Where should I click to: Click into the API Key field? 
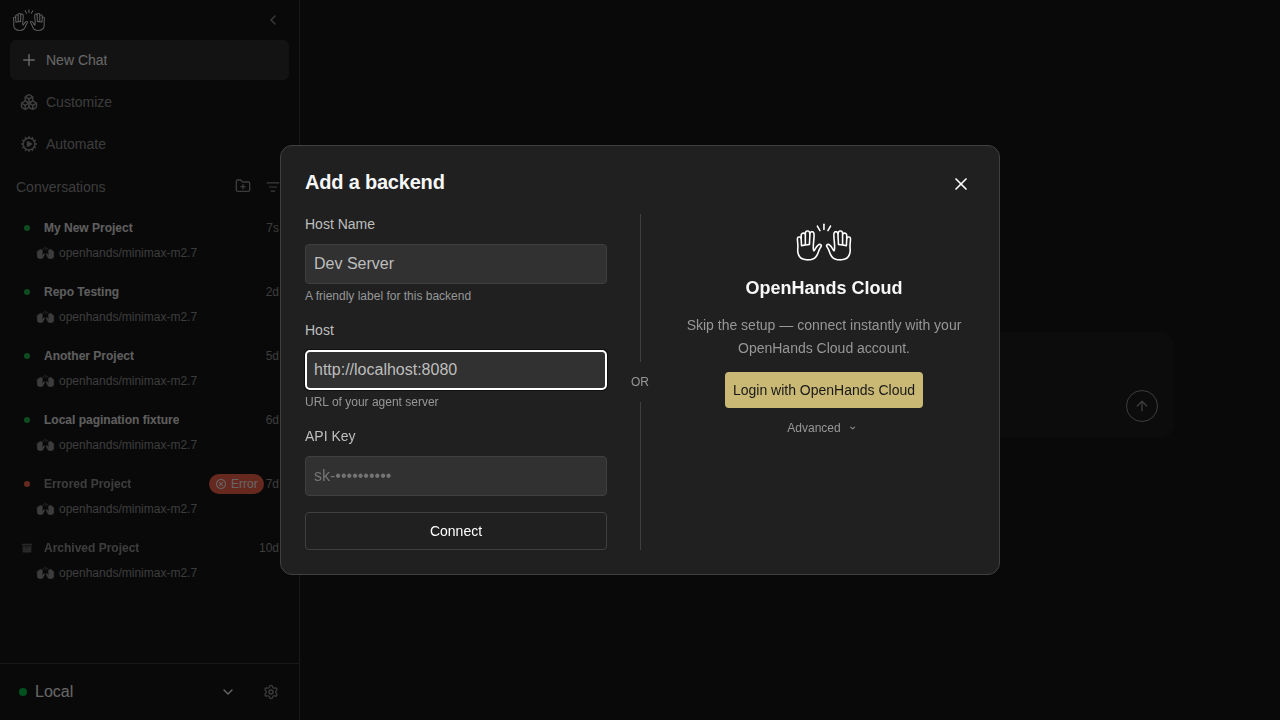pyautogui.click(x=456, y=476)
